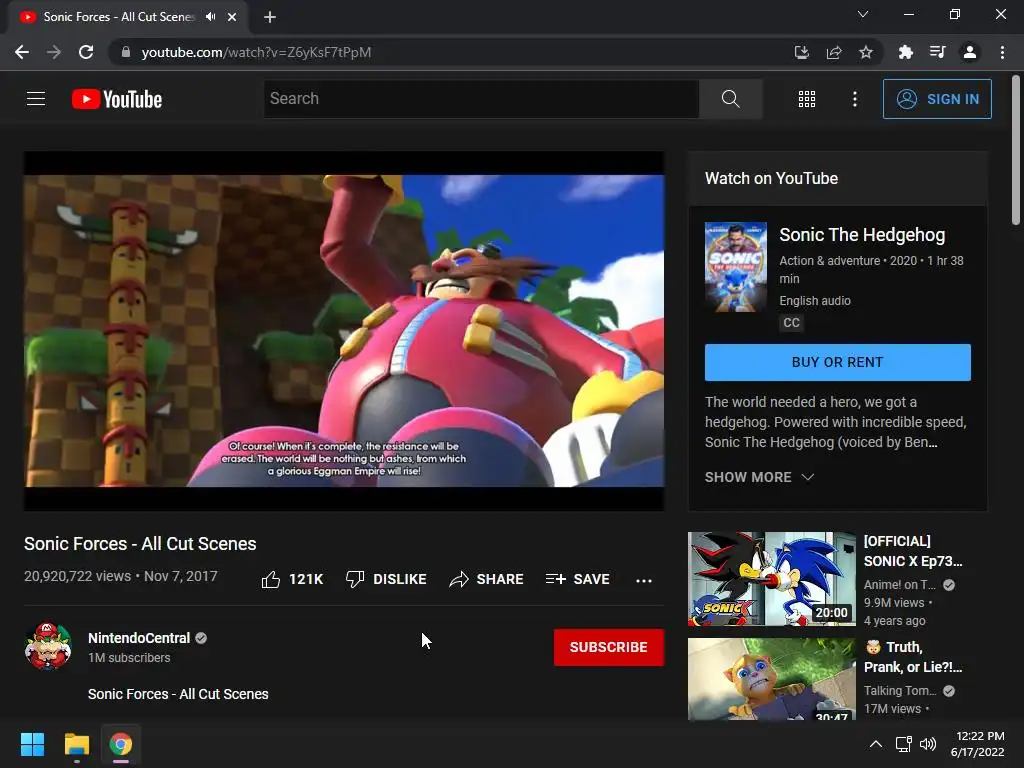View site information lock icon
Screen dimensions: 1024x768
pyautogui.click(x=125, y=52)
